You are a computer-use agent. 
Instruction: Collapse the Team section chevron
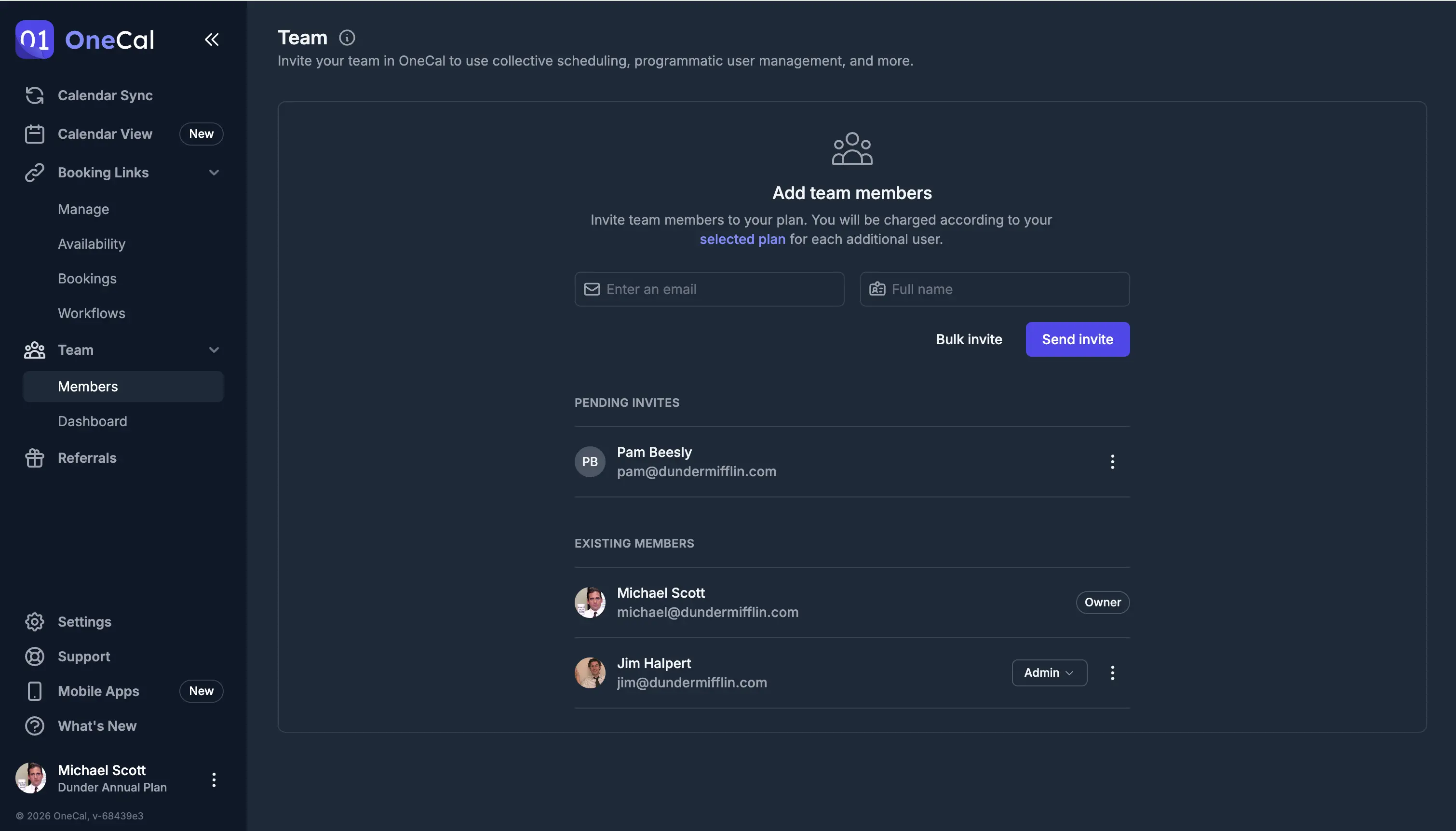[x=214, y=350]
